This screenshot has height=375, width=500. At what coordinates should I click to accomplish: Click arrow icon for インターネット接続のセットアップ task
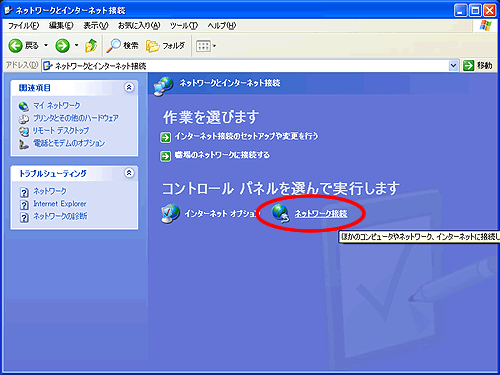point(166,137)
